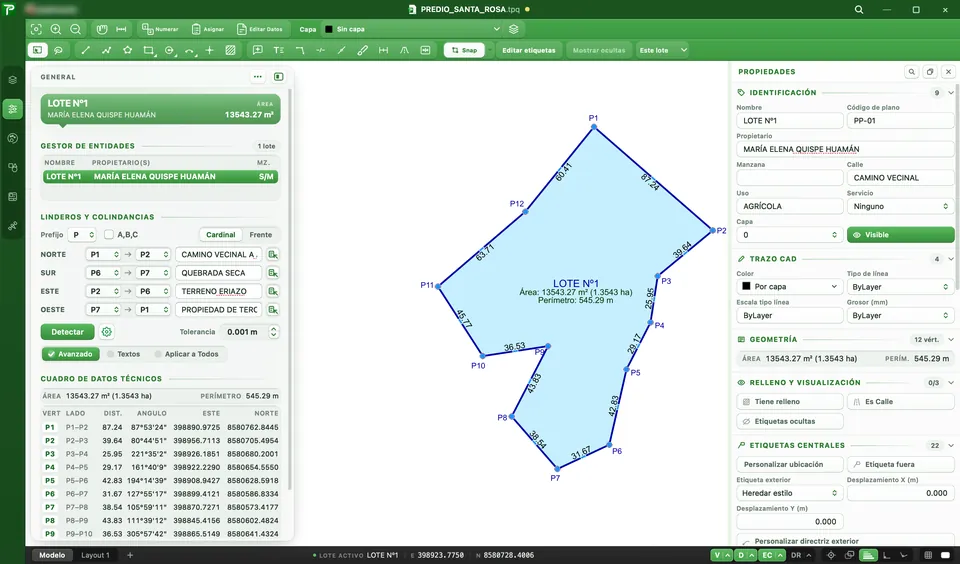Switch to the Frente tab

(260, 235)
